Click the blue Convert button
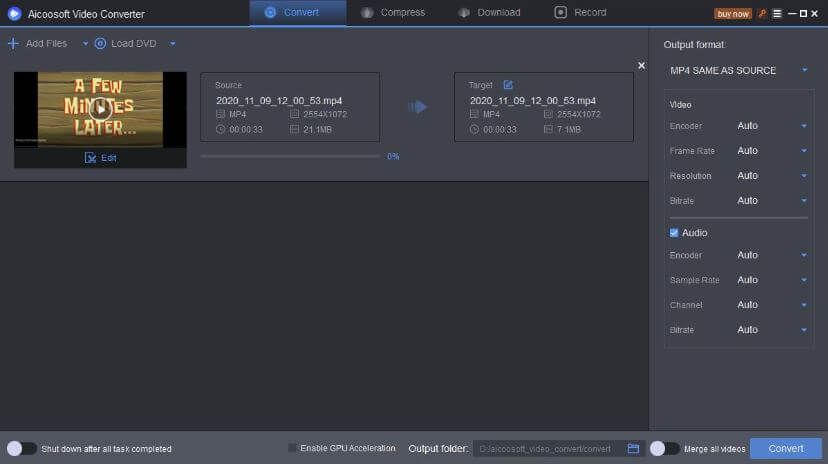828x465 pixels. [x=785, y=449]
